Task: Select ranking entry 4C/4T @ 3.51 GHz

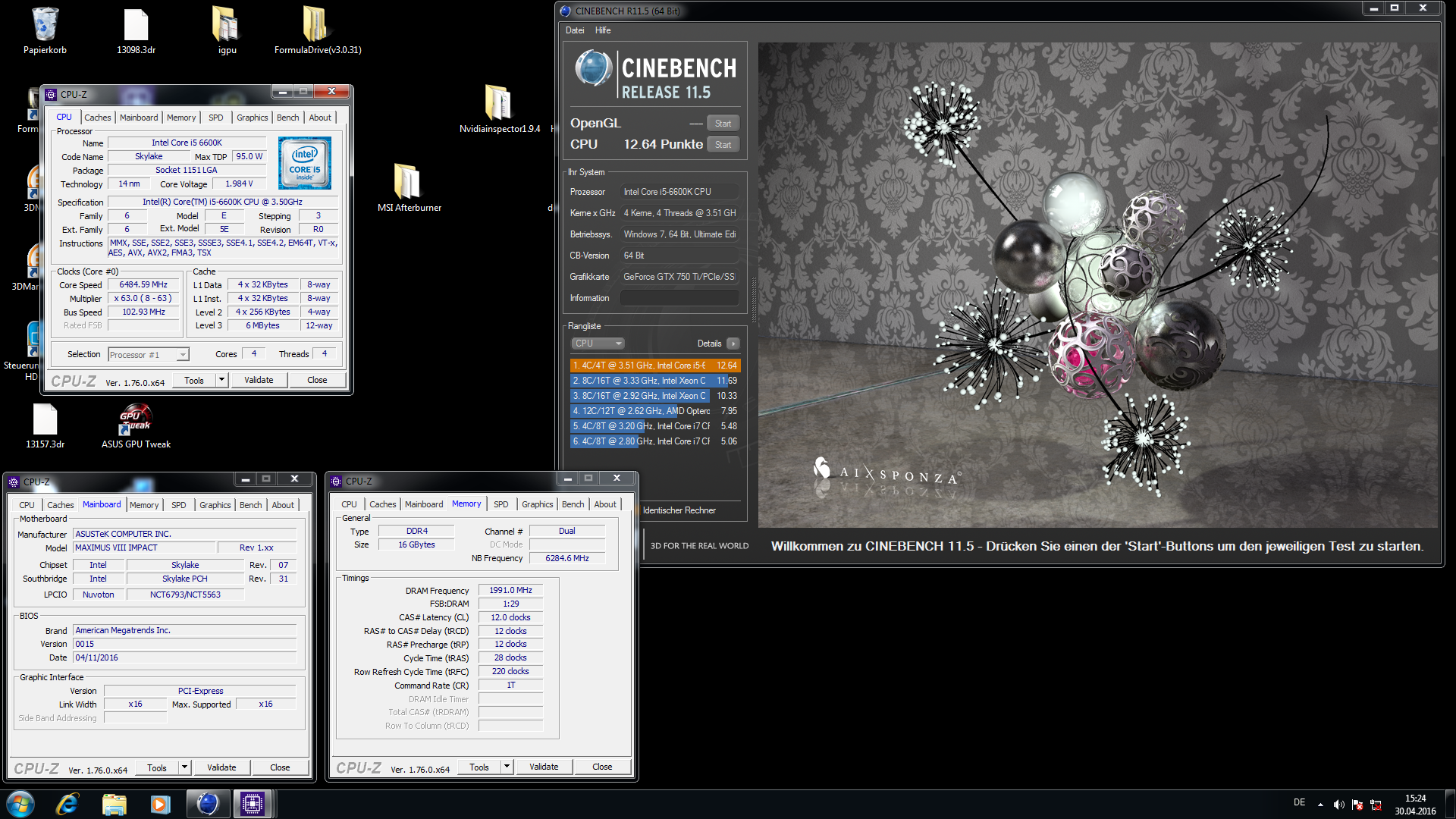Action: tap(655, 366)
